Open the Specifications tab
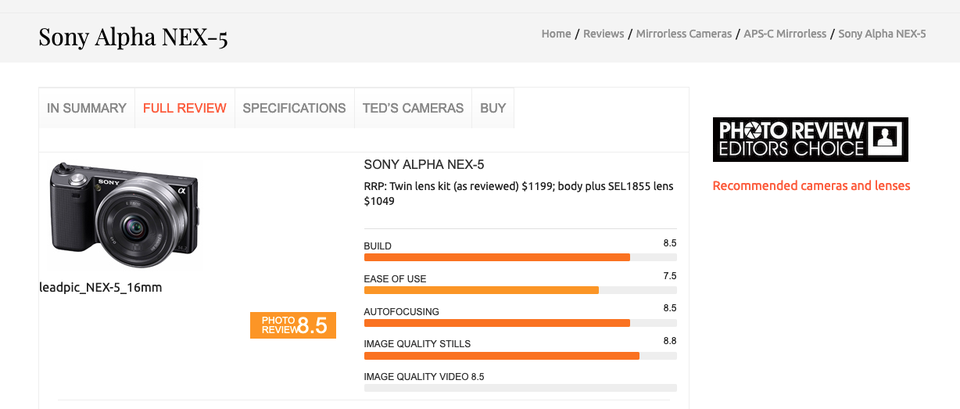The width and height of the screenshot is (960, 409). (x=294, y=108)
